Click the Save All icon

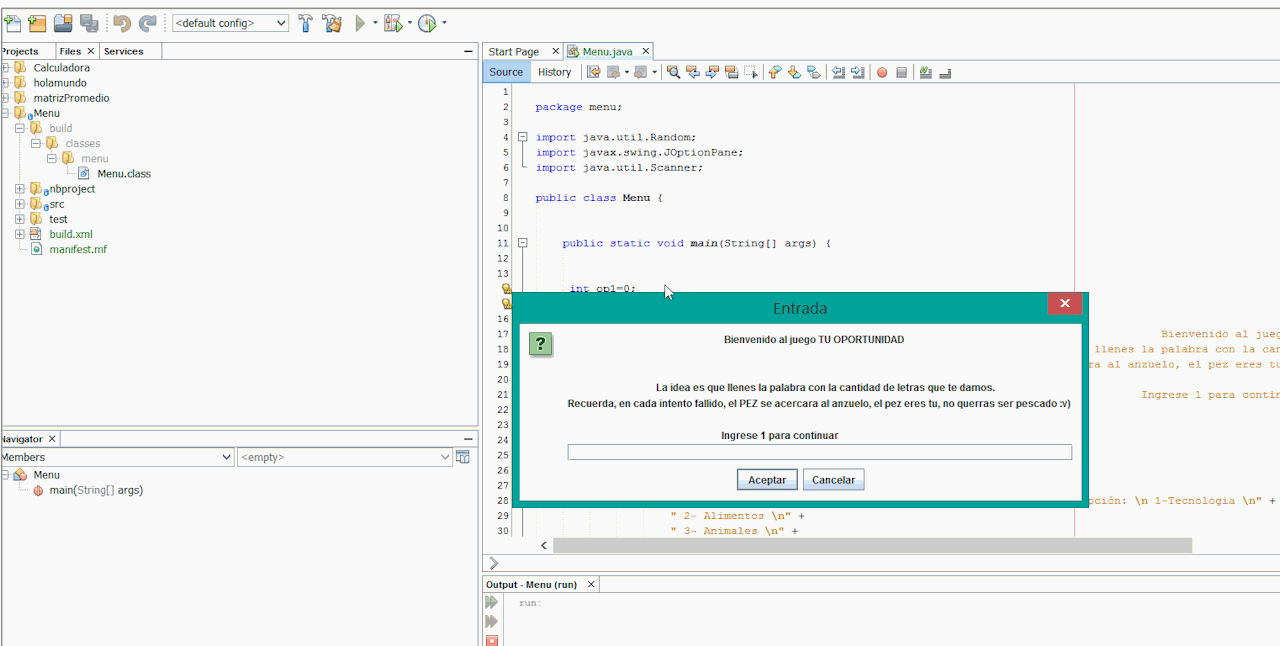coord(89,22)
